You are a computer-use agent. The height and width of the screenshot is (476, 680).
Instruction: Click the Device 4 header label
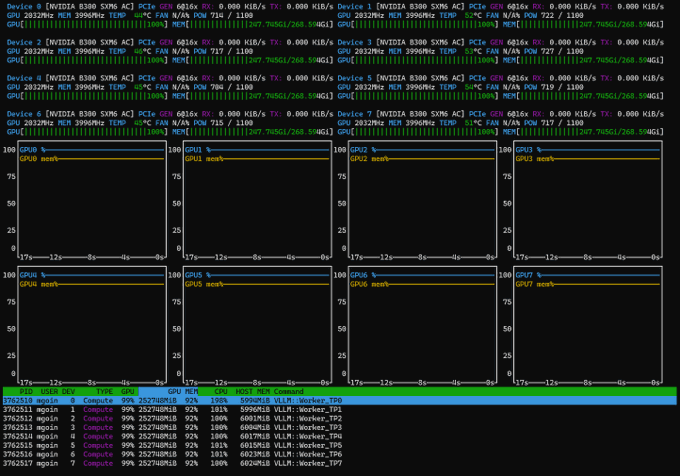click(x=24, y=78)
